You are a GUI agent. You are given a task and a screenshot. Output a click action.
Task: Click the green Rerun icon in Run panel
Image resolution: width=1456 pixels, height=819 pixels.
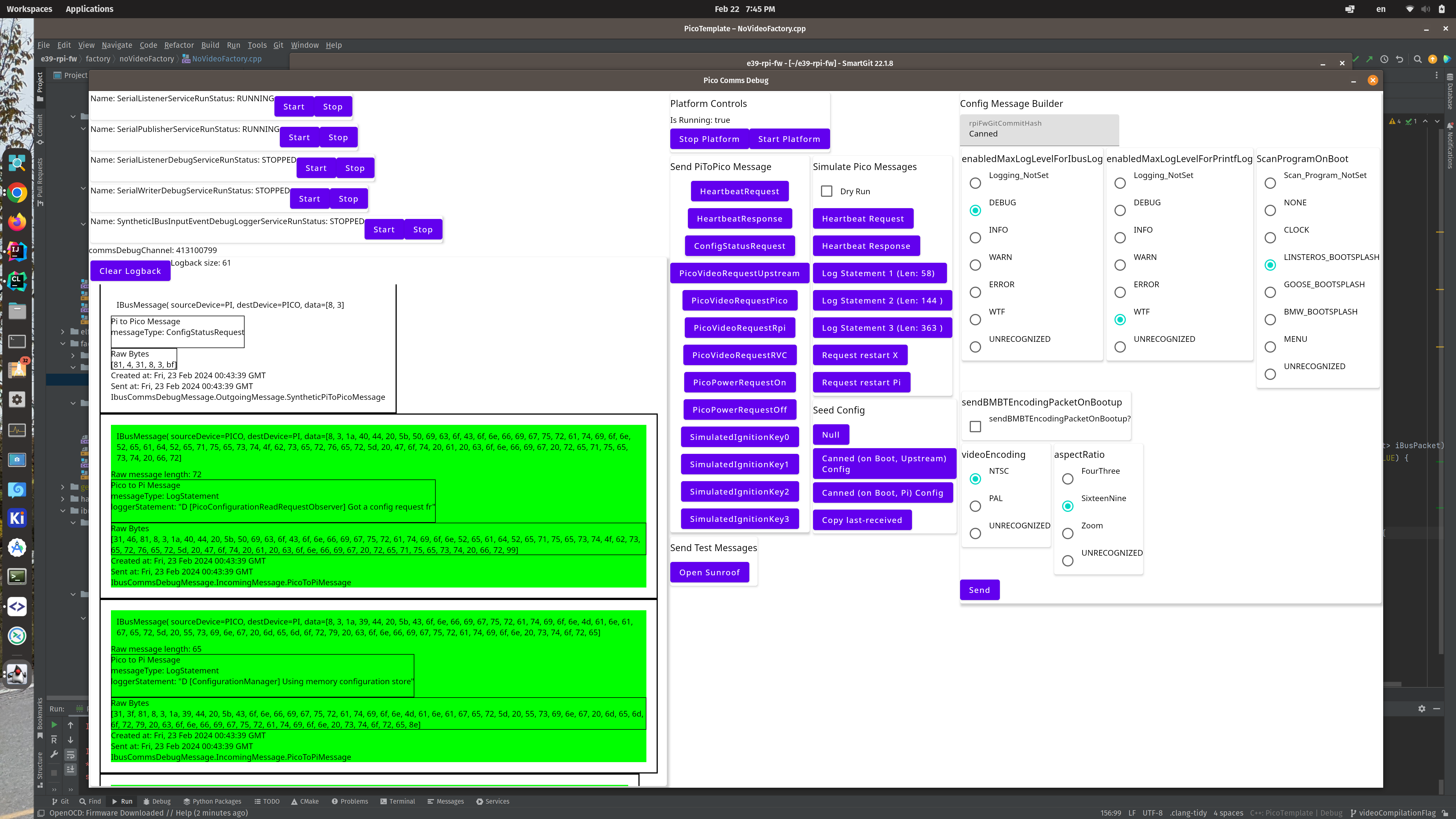(54, 725)
